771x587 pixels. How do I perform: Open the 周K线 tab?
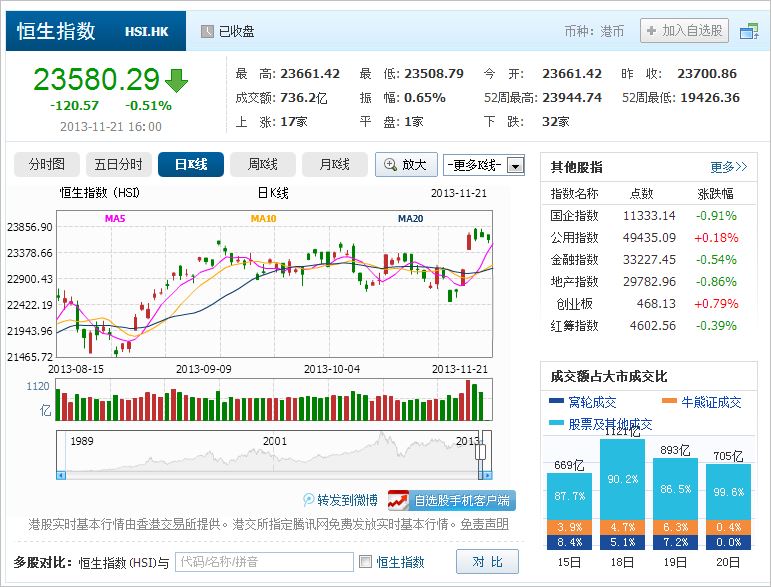pos(263,164)
